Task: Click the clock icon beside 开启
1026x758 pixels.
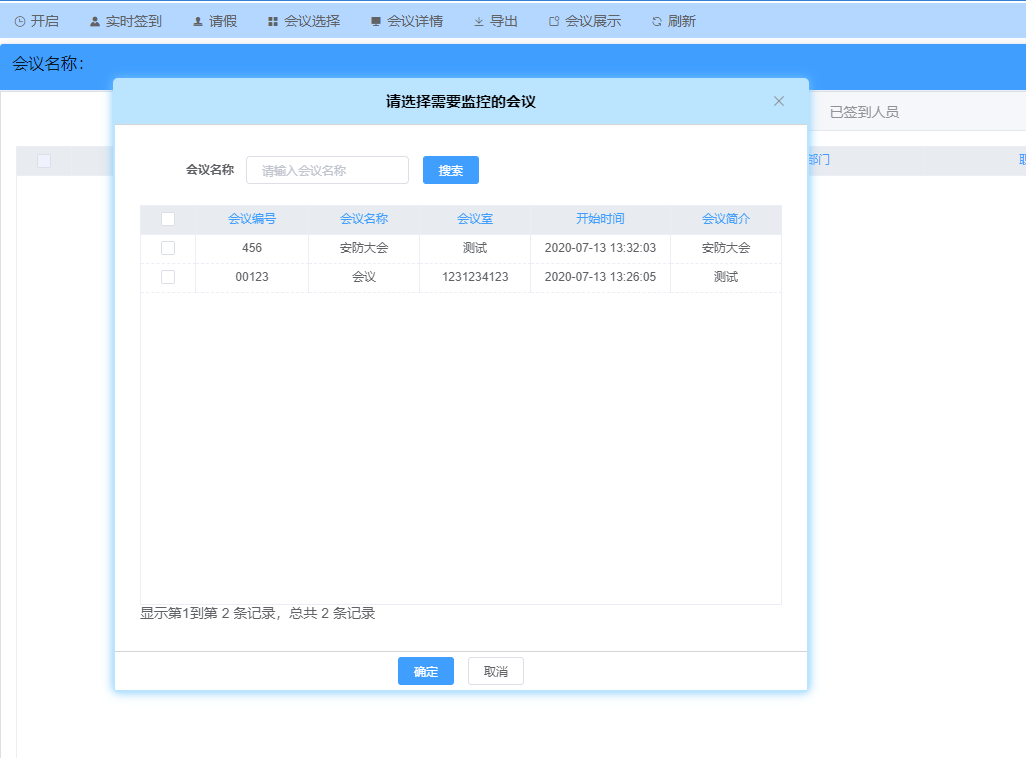Action: pyautogui.click(x=20, y=21)
